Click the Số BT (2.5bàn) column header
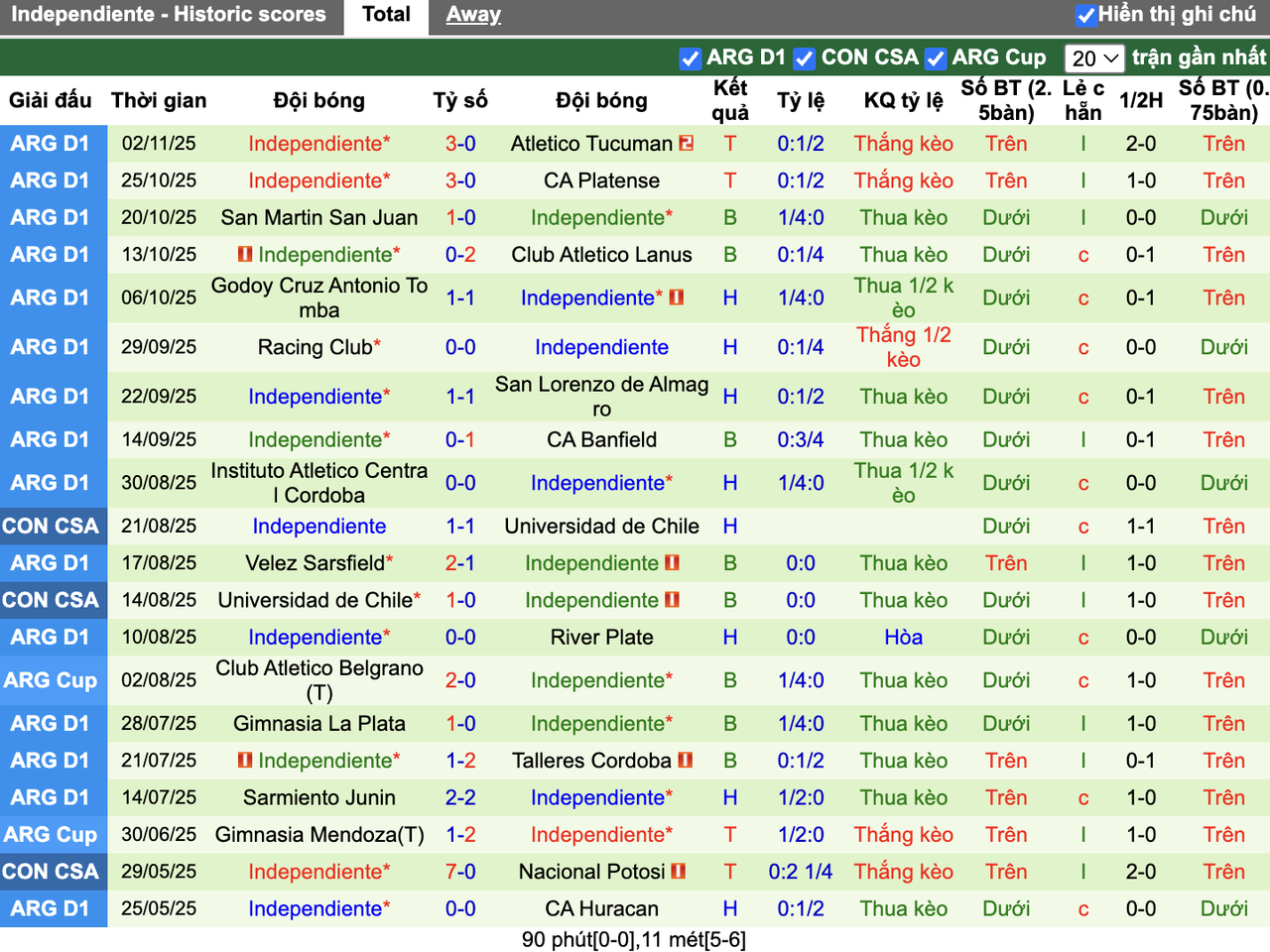The height and width of the screenshot is (952, 1270). tap(1006, 100)
